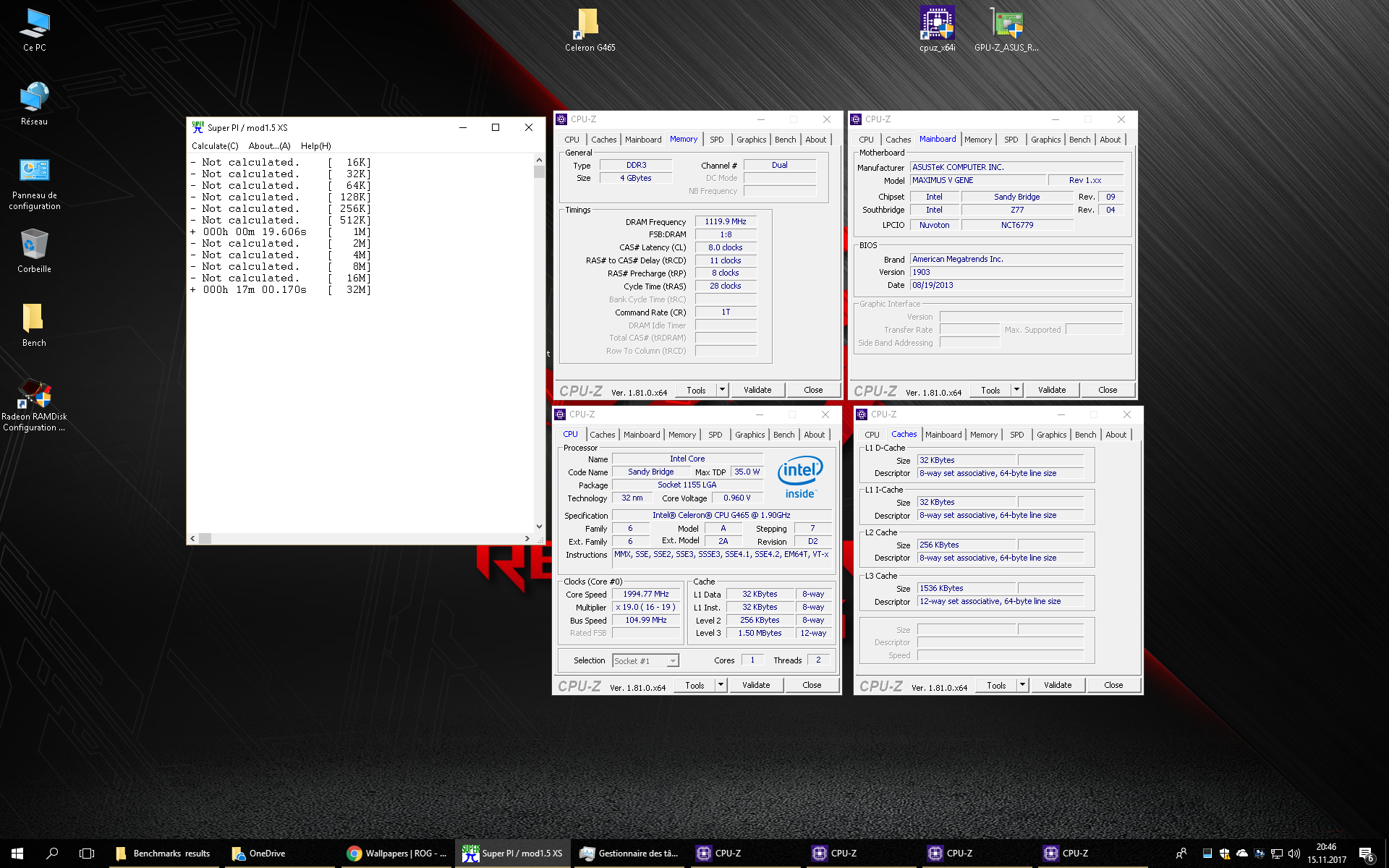Open the Corbeille recycle bin icon

[x=34, y=251]
